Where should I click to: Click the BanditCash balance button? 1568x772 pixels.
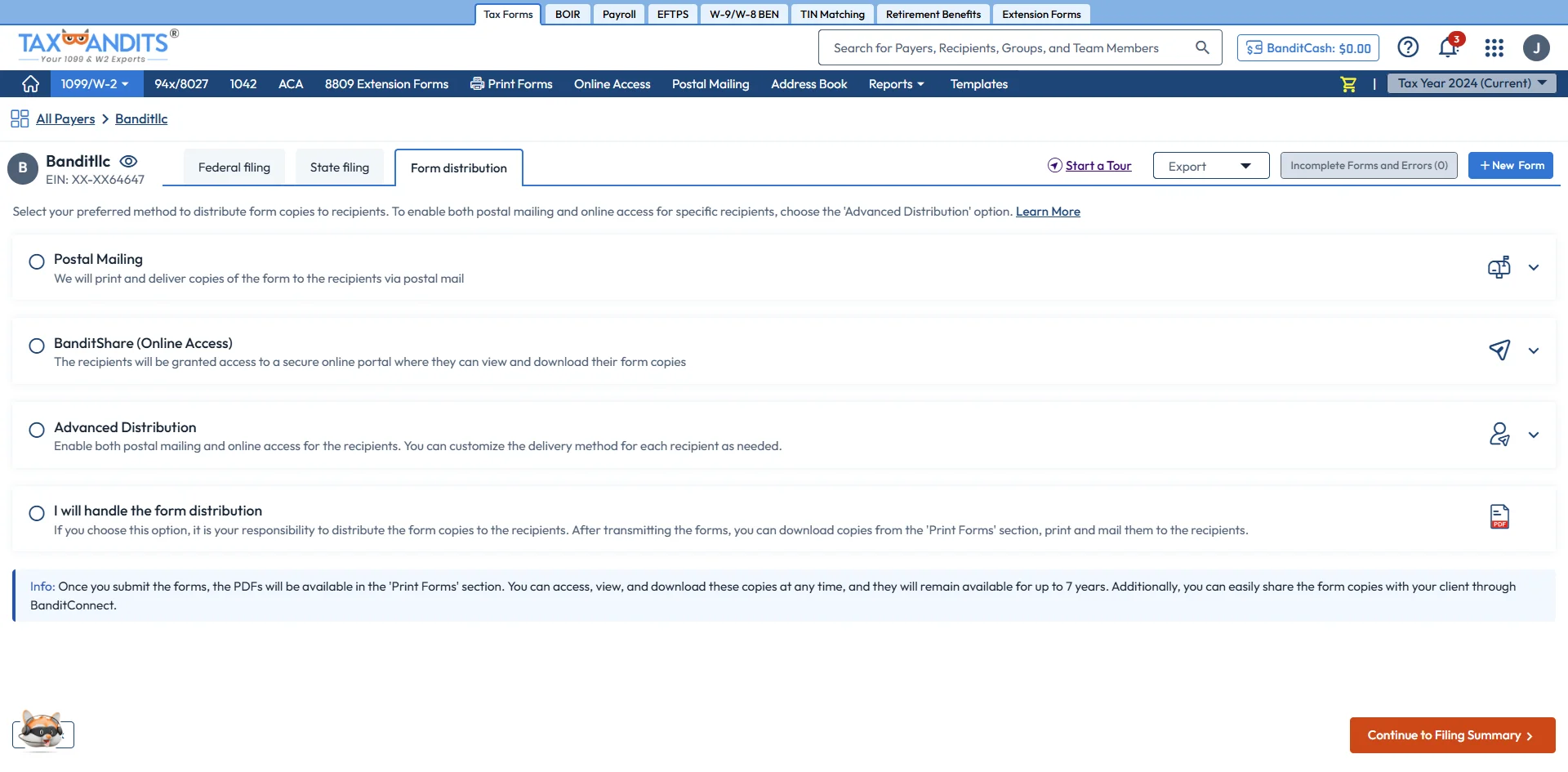coord(1308,48)
